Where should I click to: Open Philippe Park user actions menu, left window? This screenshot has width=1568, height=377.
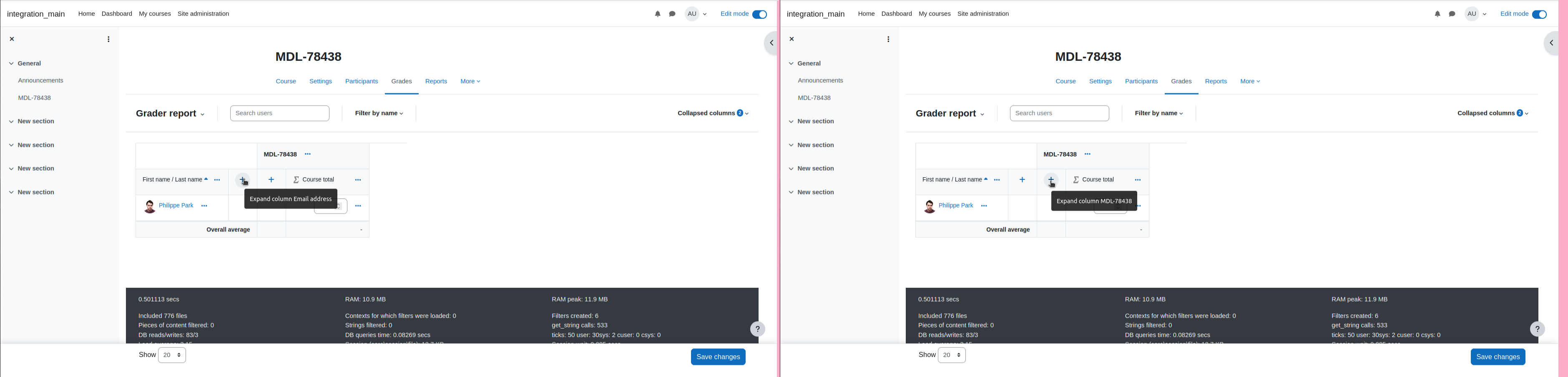click(x=204, y=206)
